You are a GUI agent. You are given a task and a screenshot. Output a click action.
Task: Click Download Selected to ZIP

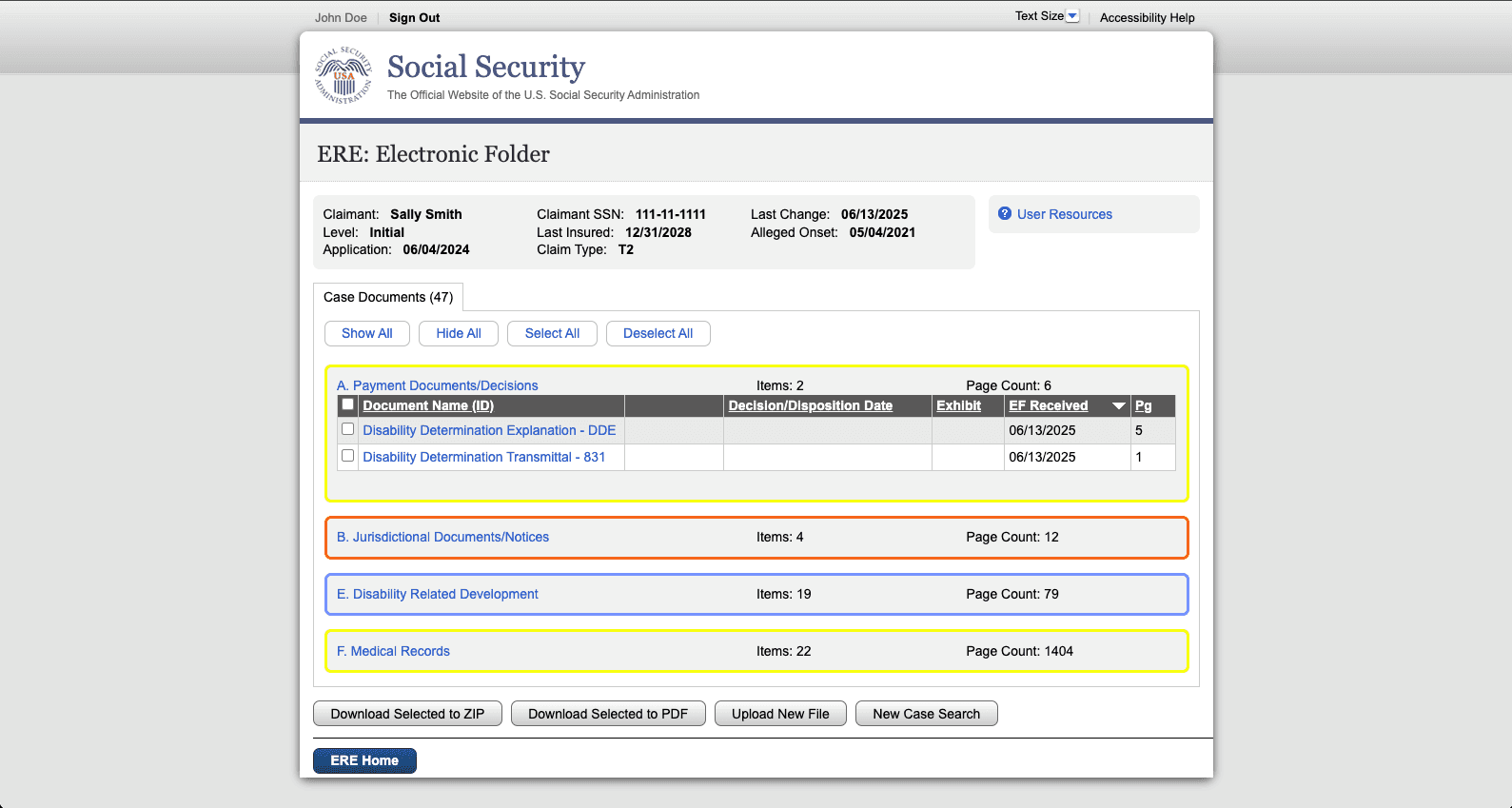(x=407, y=714)
